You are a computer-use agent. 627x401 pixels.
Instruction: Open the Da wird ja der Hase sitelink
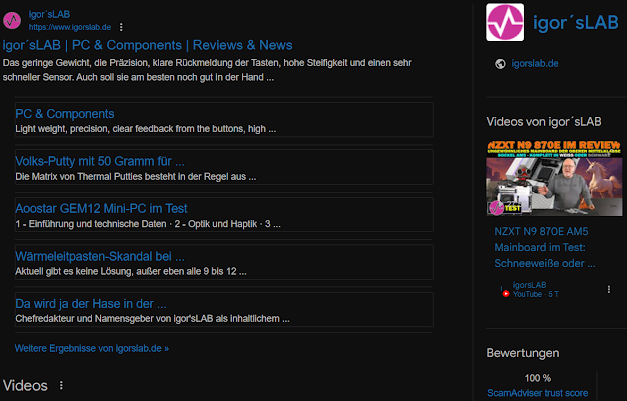point(90,303)
